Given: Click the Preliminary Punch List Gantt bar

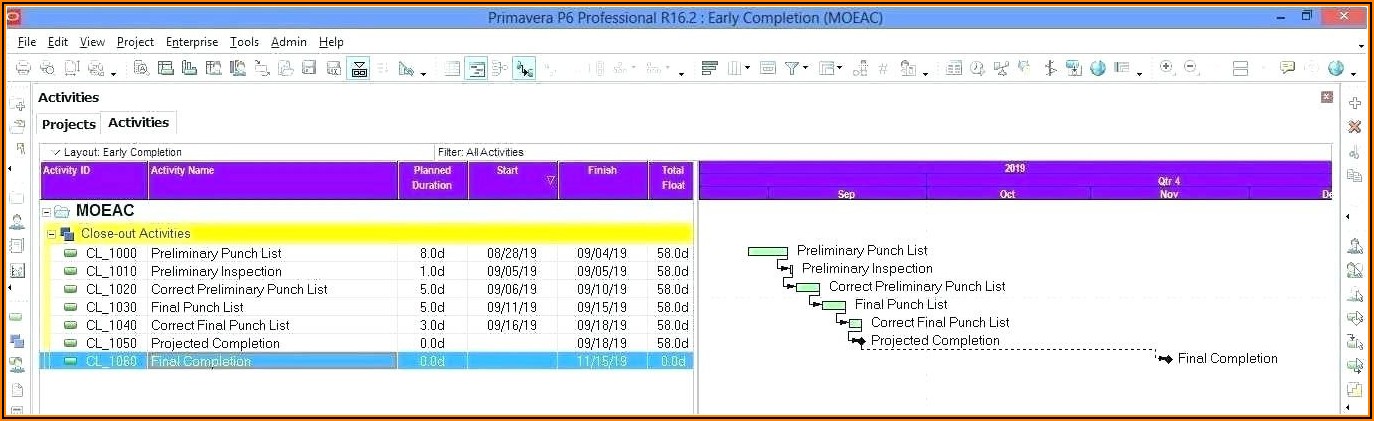Looking at the screenshot, I should point(768,251).
